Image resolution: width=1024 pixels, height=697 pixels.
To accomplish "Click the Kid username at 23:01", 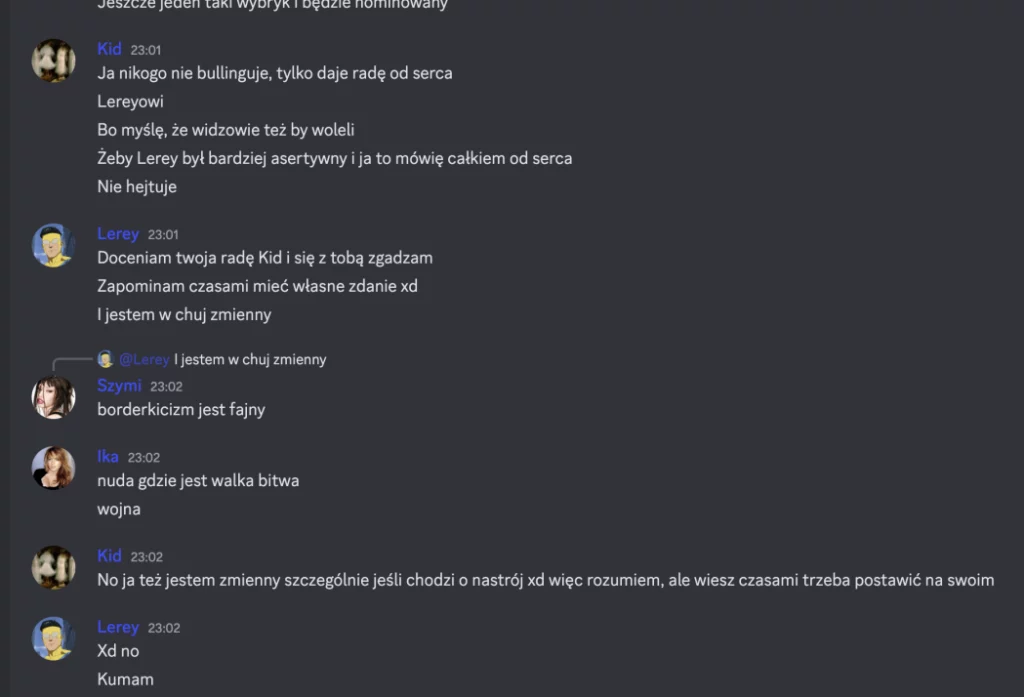I will pos(109,49).
